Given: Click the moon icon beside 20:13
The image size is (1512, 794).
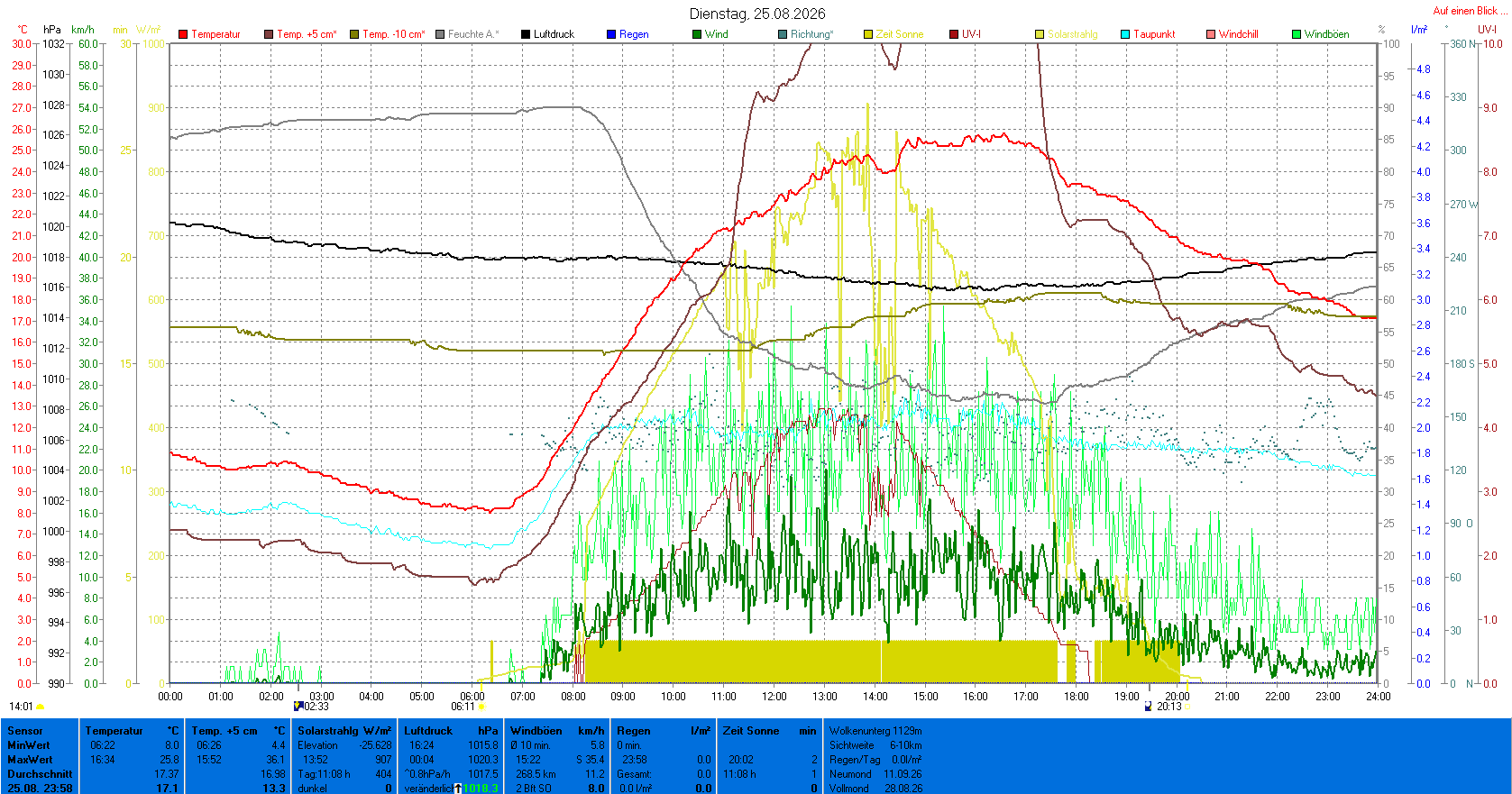Looking at the screenshot, I should (1149, 707).
